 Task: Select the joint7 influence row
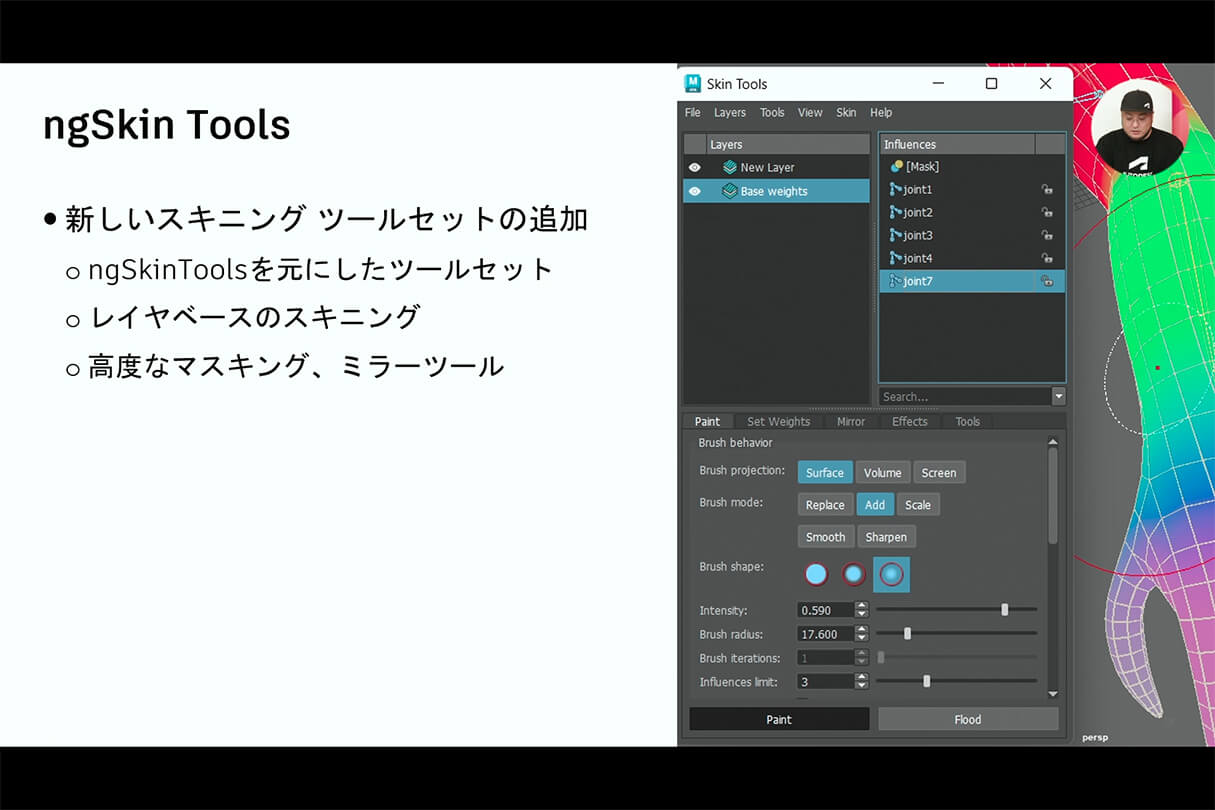coord(972,282)
